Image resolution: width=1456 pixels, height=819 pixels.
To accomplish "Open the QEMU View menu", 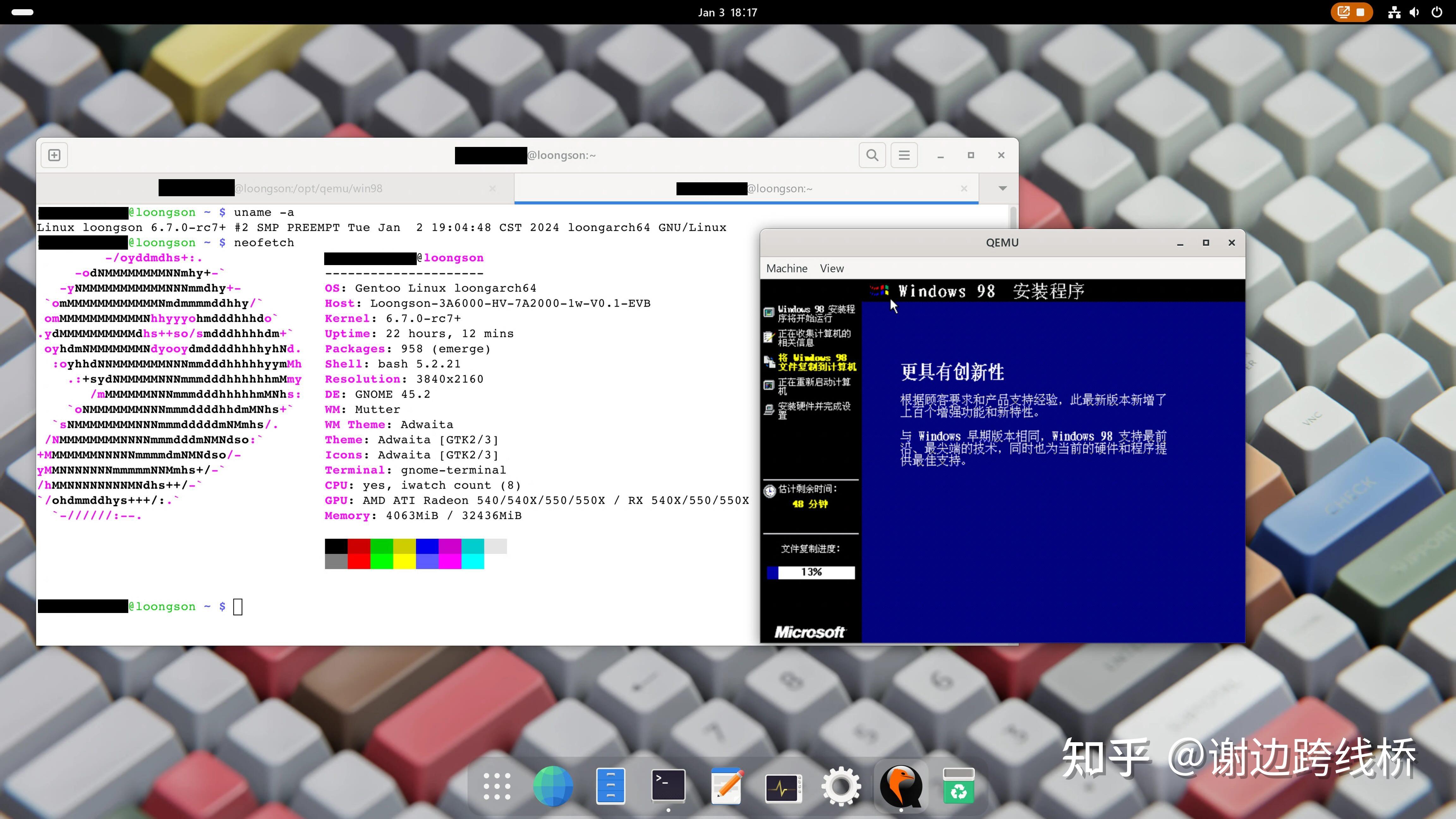I will (x=831, y=269).
